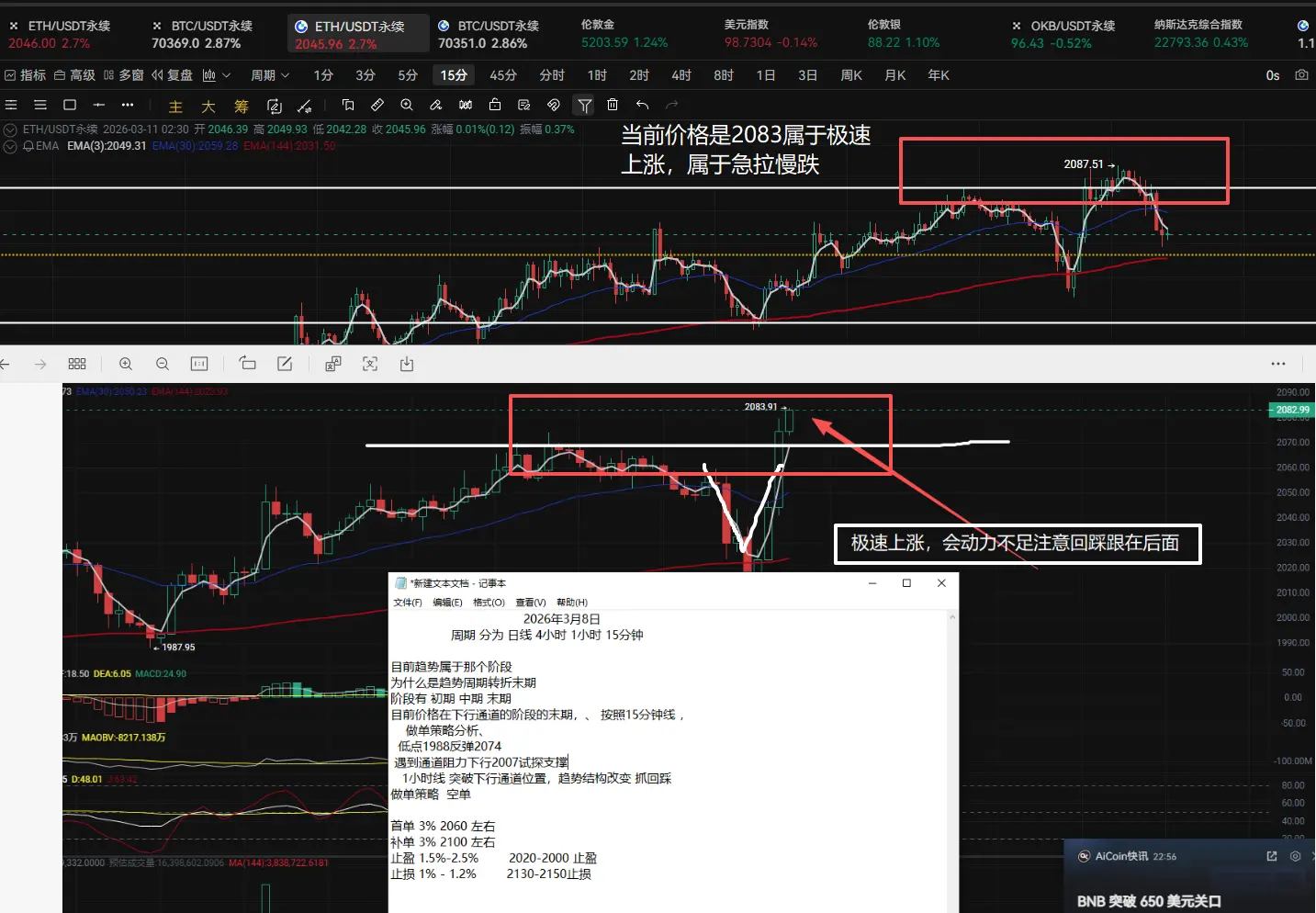Open more drawing tools ellipsis
1316x913 pixels.
coord(128,105)
